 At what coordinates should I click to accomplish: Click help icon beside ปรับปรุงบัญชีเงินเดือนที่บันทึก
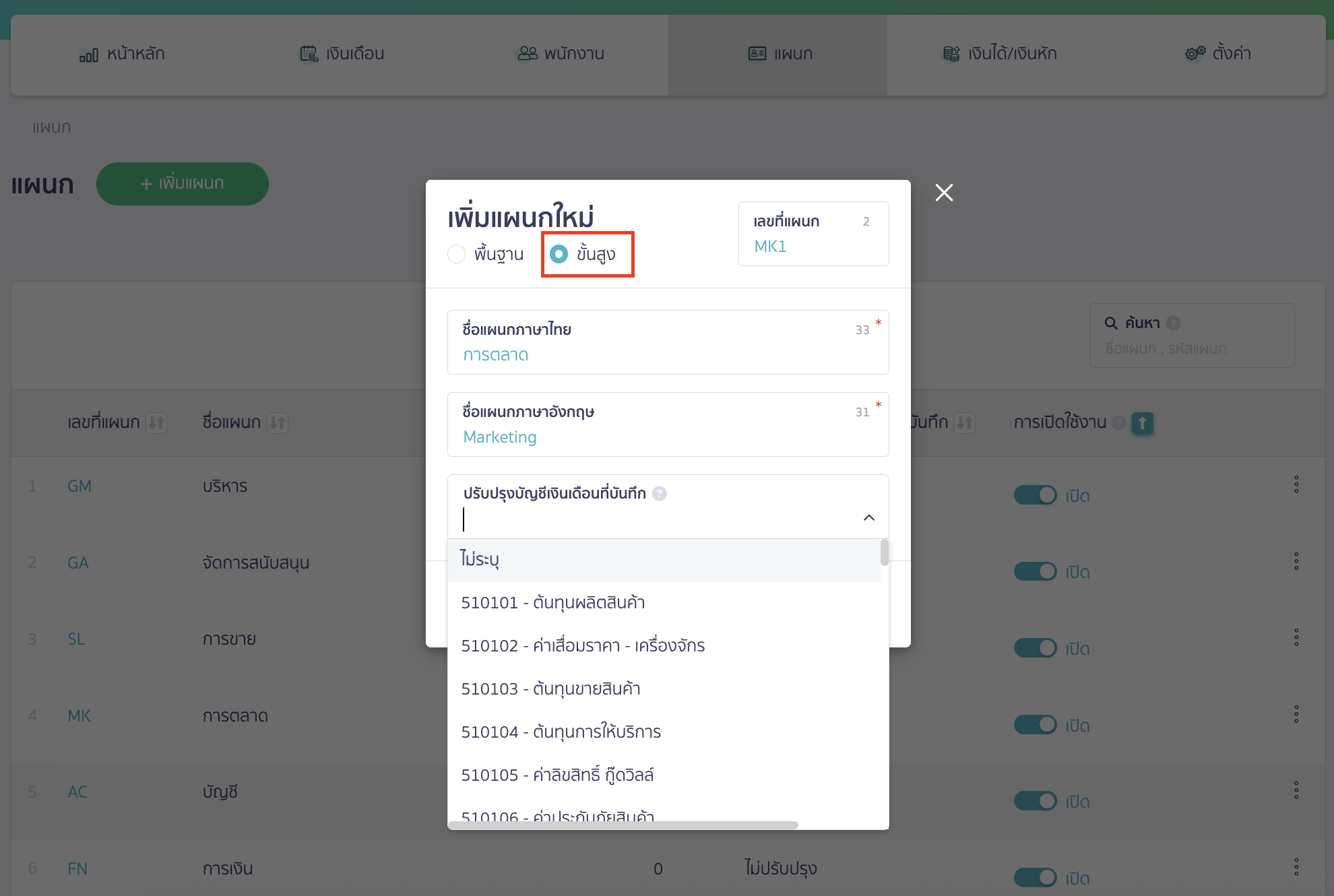coord(660,494)
